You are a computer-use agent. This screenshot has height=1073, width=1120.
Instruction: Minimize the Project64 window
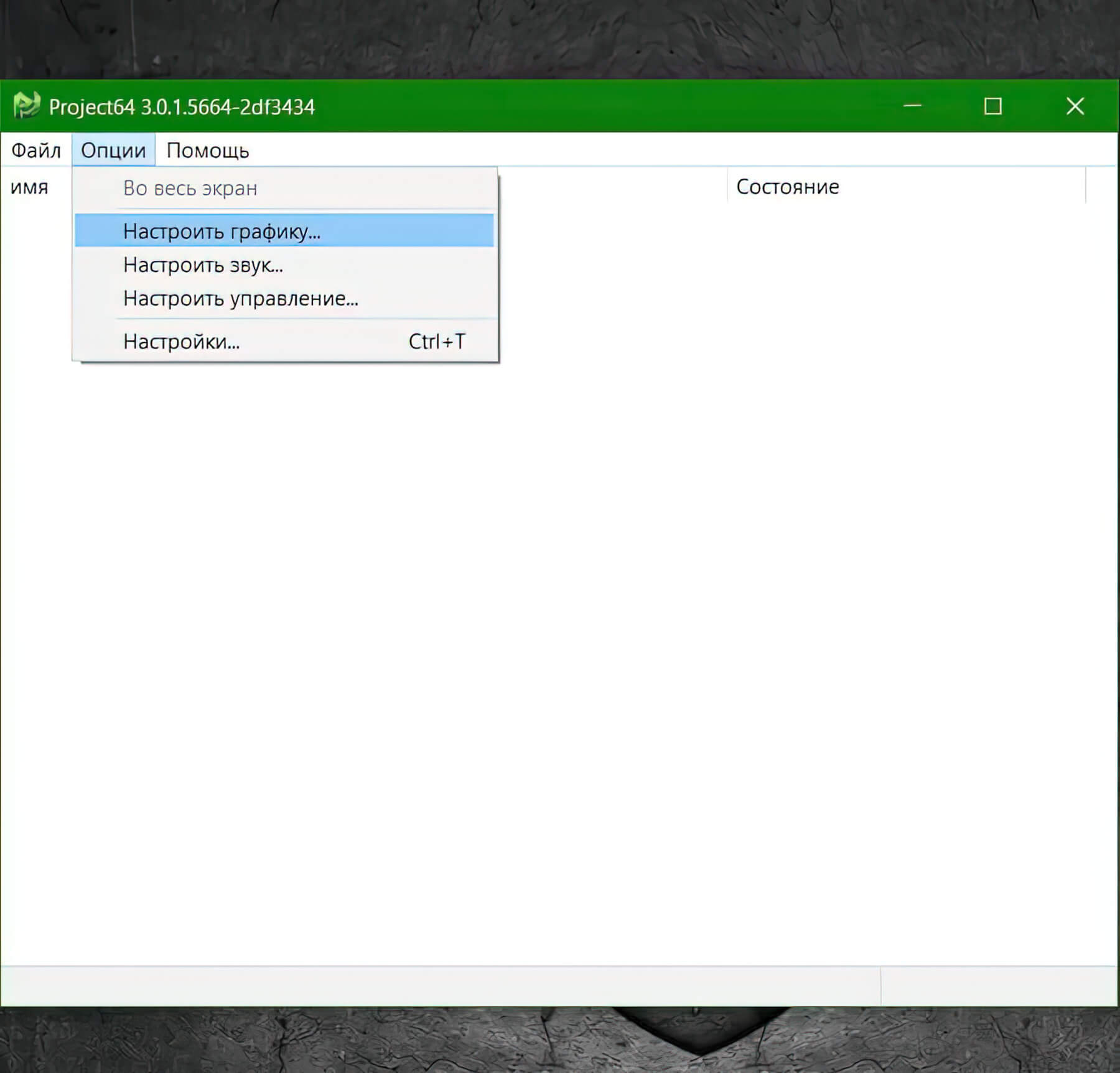click(x=912, y=106)
